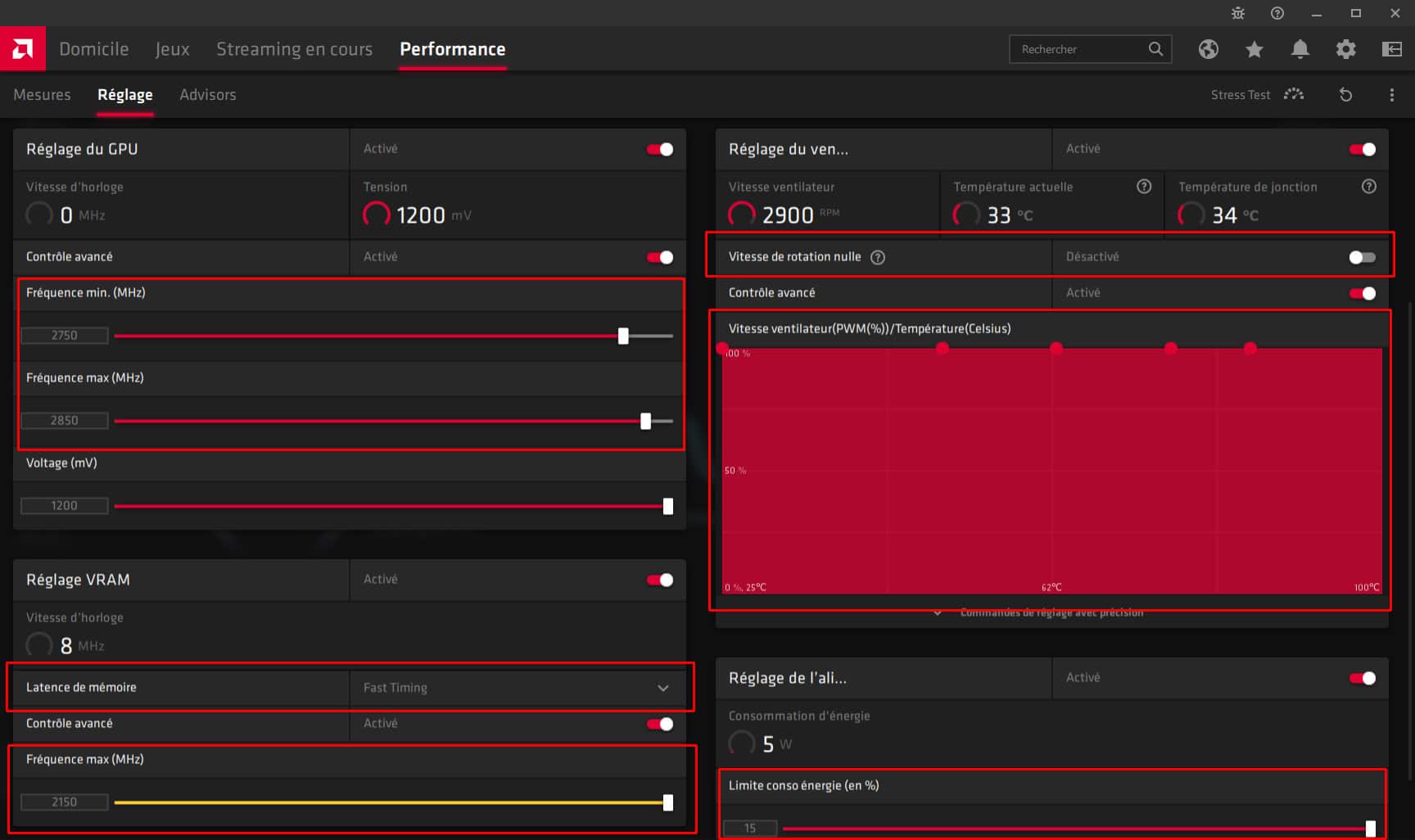Click help icon beside Vitesse de rotation nulle
Image resolution: width=1415 pixels, height=840 pixels.
(x=878, y=257)
